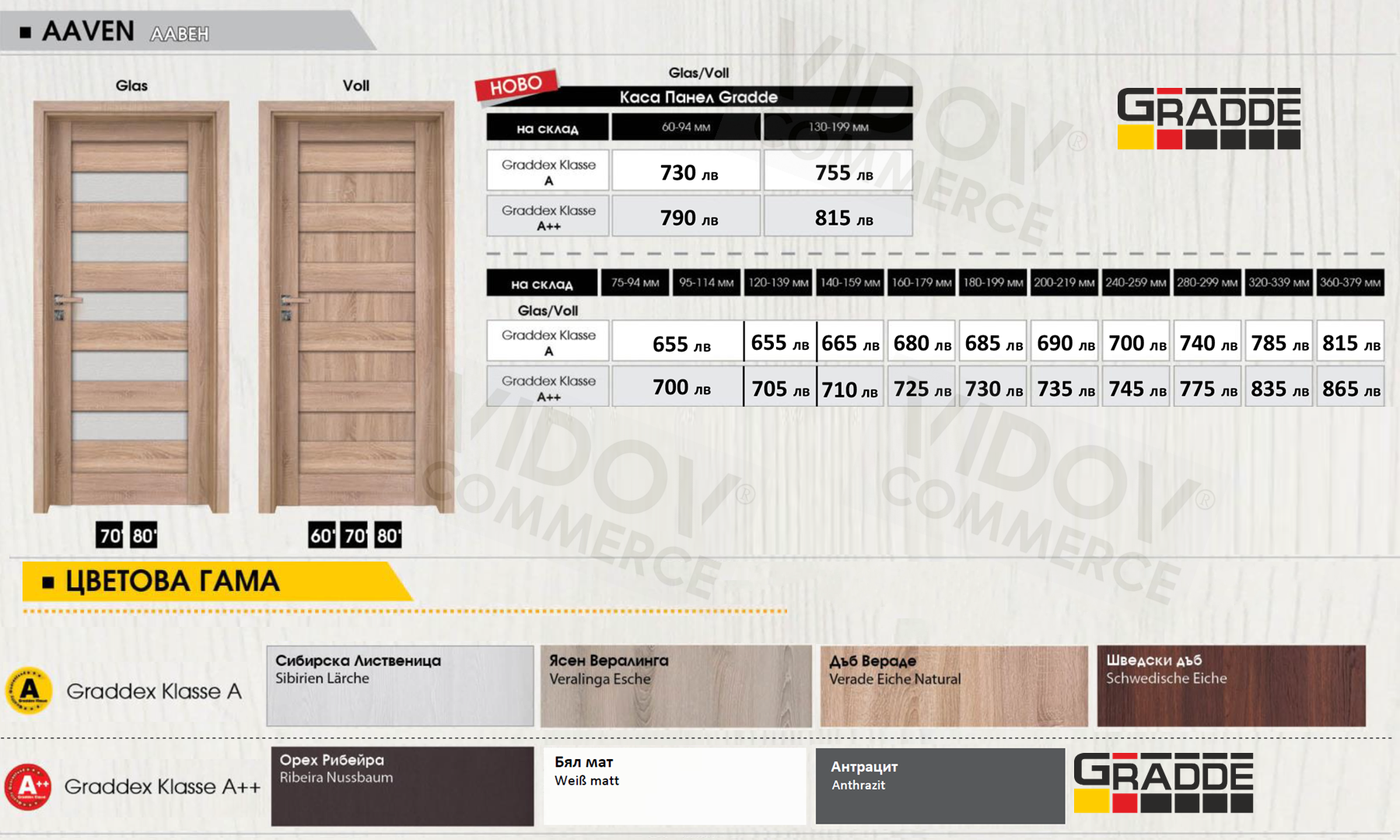
Task: Click the 710 лв price cell
Action: (x=850, y=387)
